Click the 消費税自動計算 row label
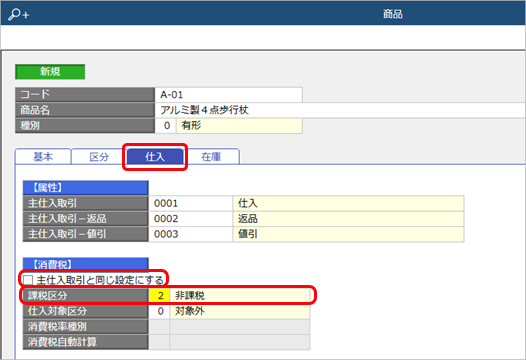 86,342
